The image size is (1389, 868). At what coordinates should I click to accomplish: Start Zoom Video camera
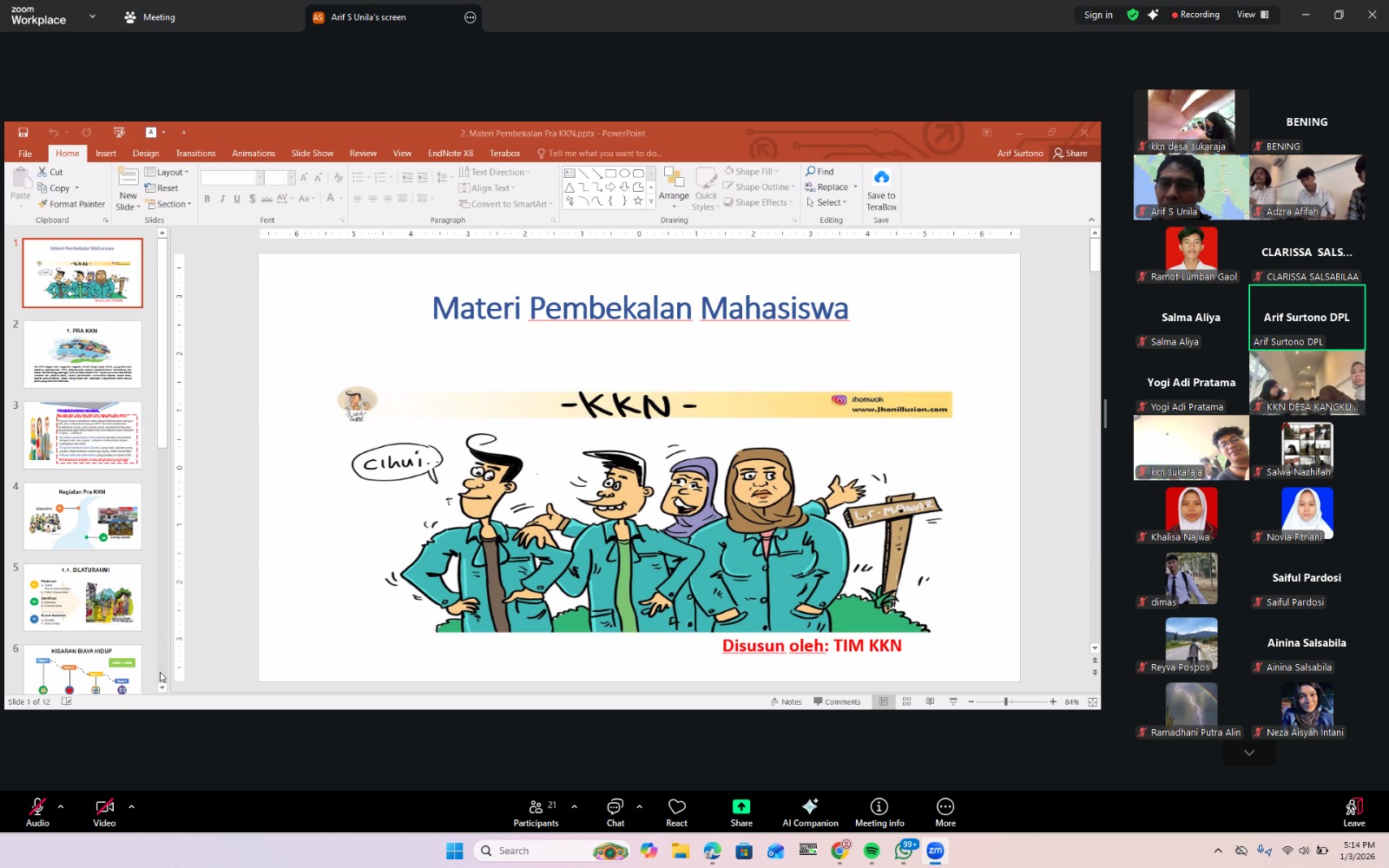[x=104, y=812]
